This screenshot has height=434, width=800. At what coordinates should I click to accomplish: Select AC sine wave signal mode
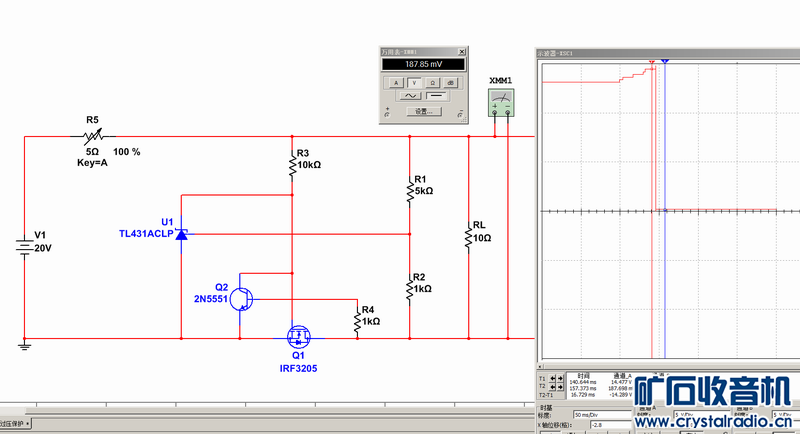point(408,95)
